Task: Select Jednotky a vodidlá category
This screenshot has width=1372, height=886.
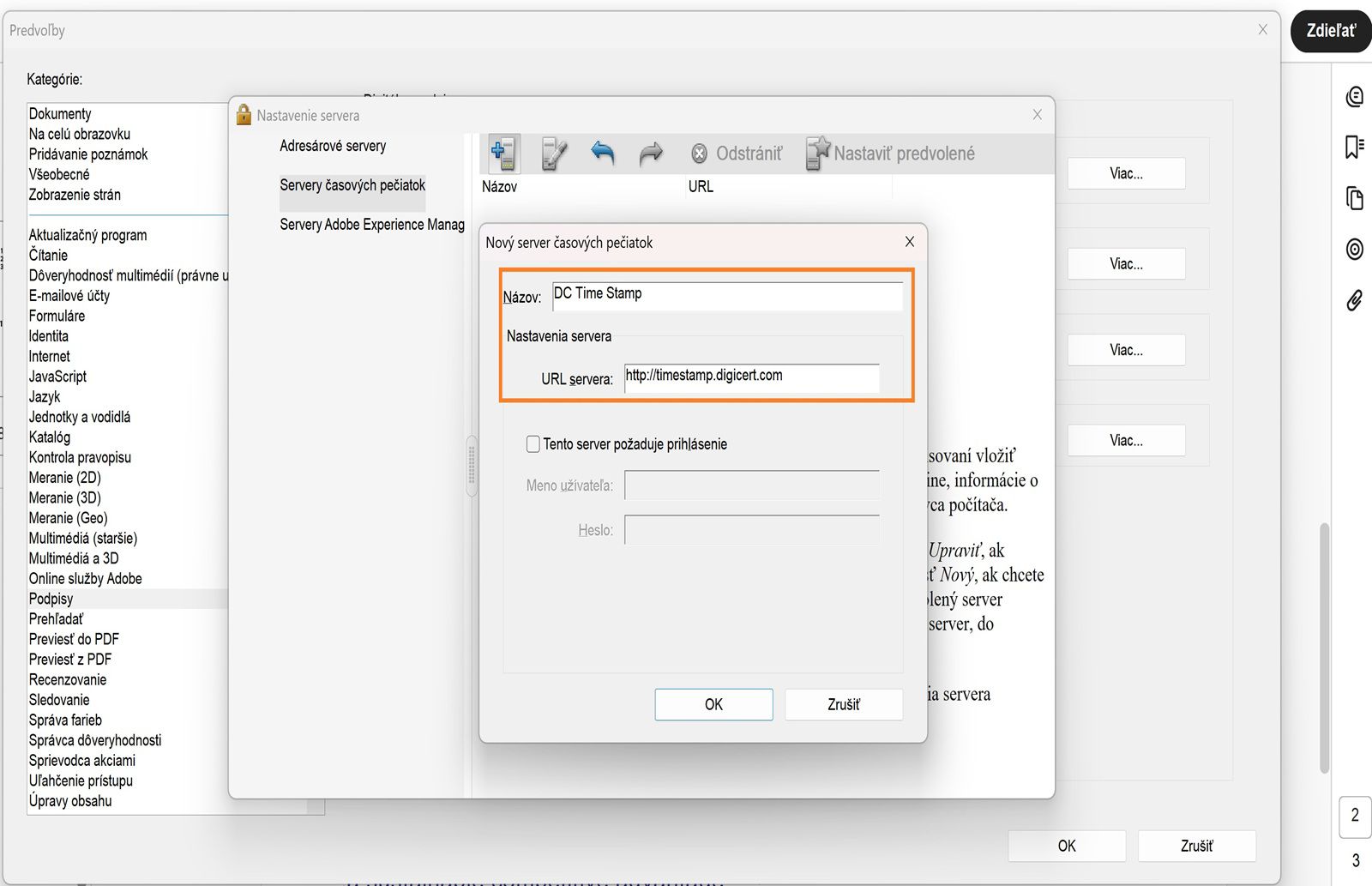Action: 80,417
